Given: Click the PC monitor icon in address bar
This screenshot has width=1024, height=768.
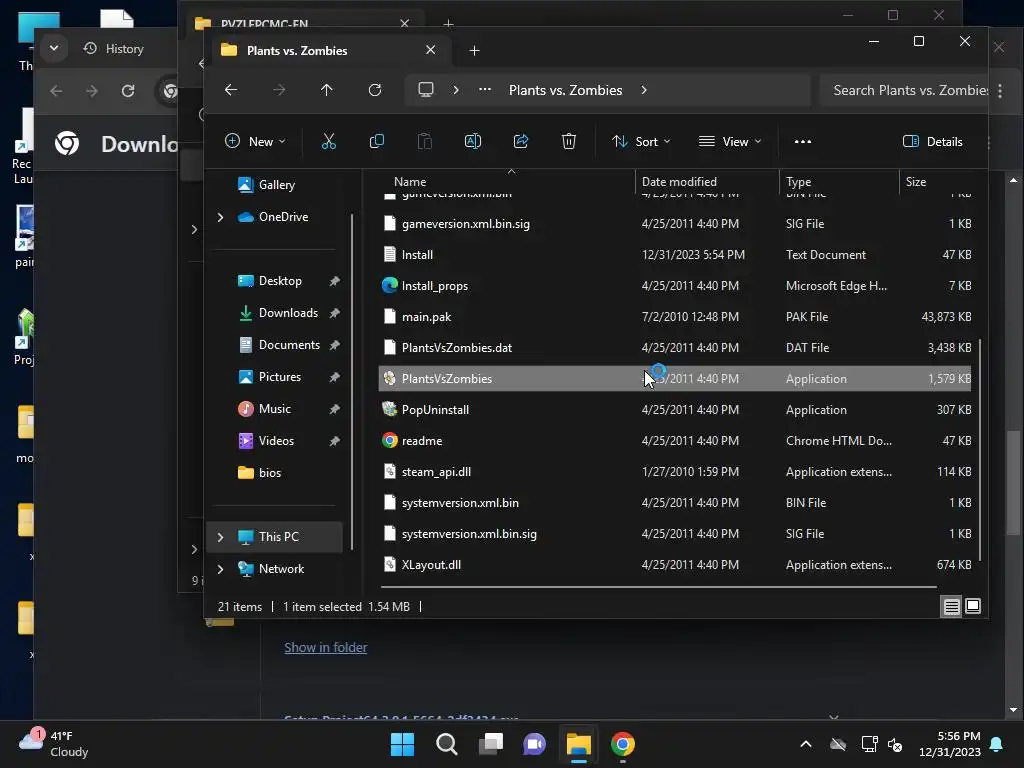Looking at the screenshot, I should (426, 89).
